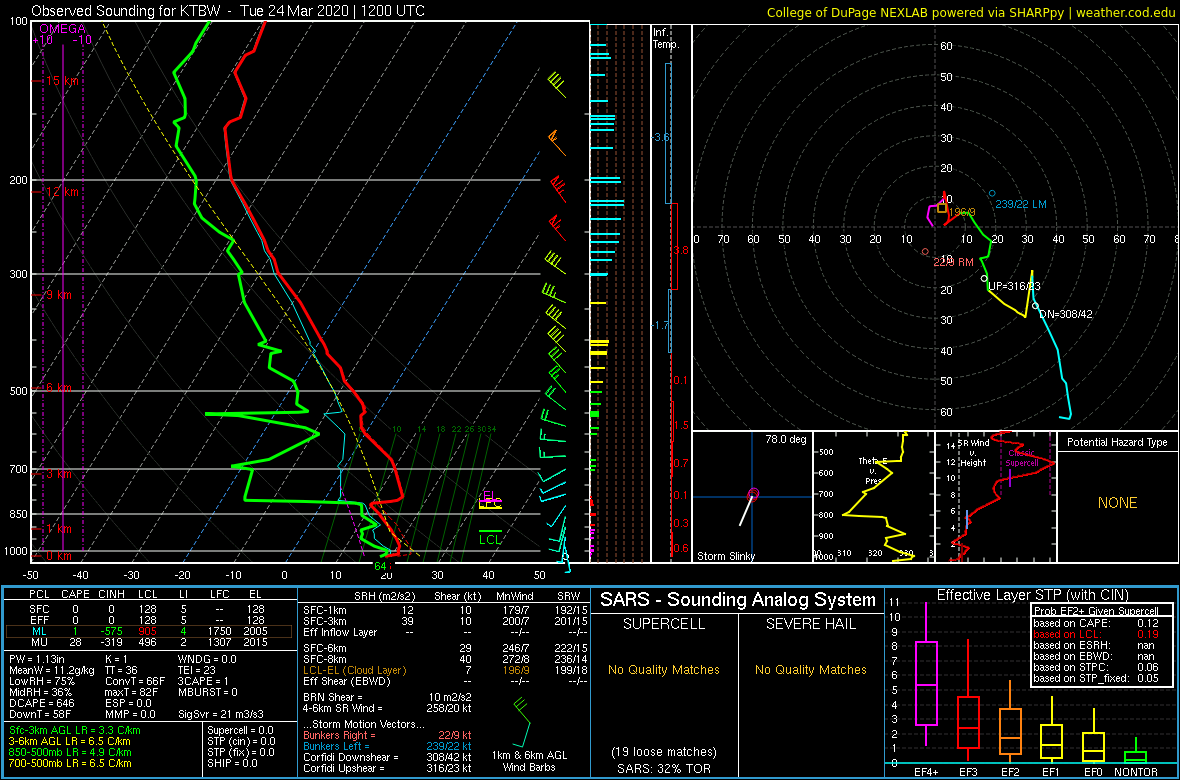Click the 239/22 LM hodograph label
Viewport: 1180px width, 780px height.
(x=1020, y=205)
